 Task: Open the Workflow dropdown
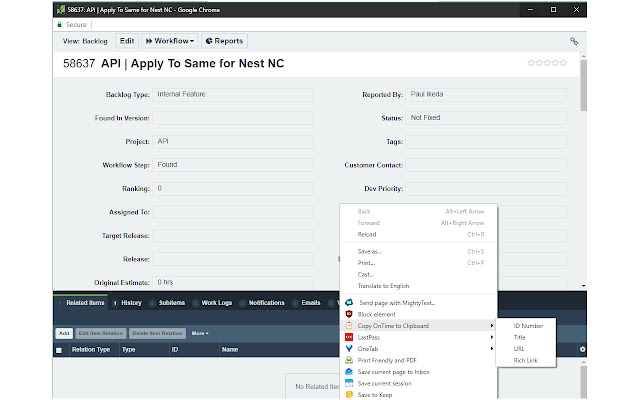pos(170,41)
